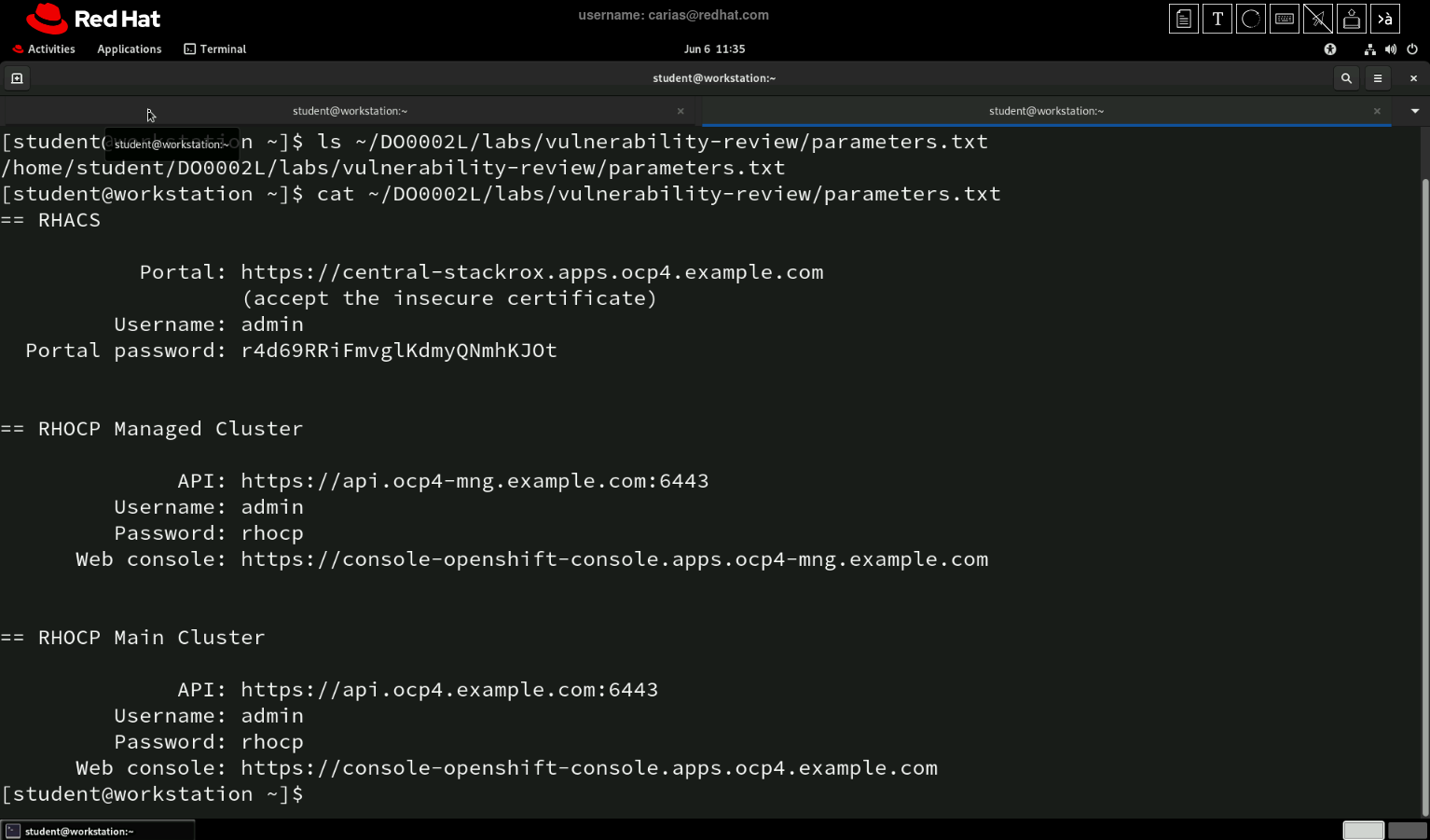Click the last terminal prompt at bottom
This screenshot has height=840, width=1430.
point(152,794)
